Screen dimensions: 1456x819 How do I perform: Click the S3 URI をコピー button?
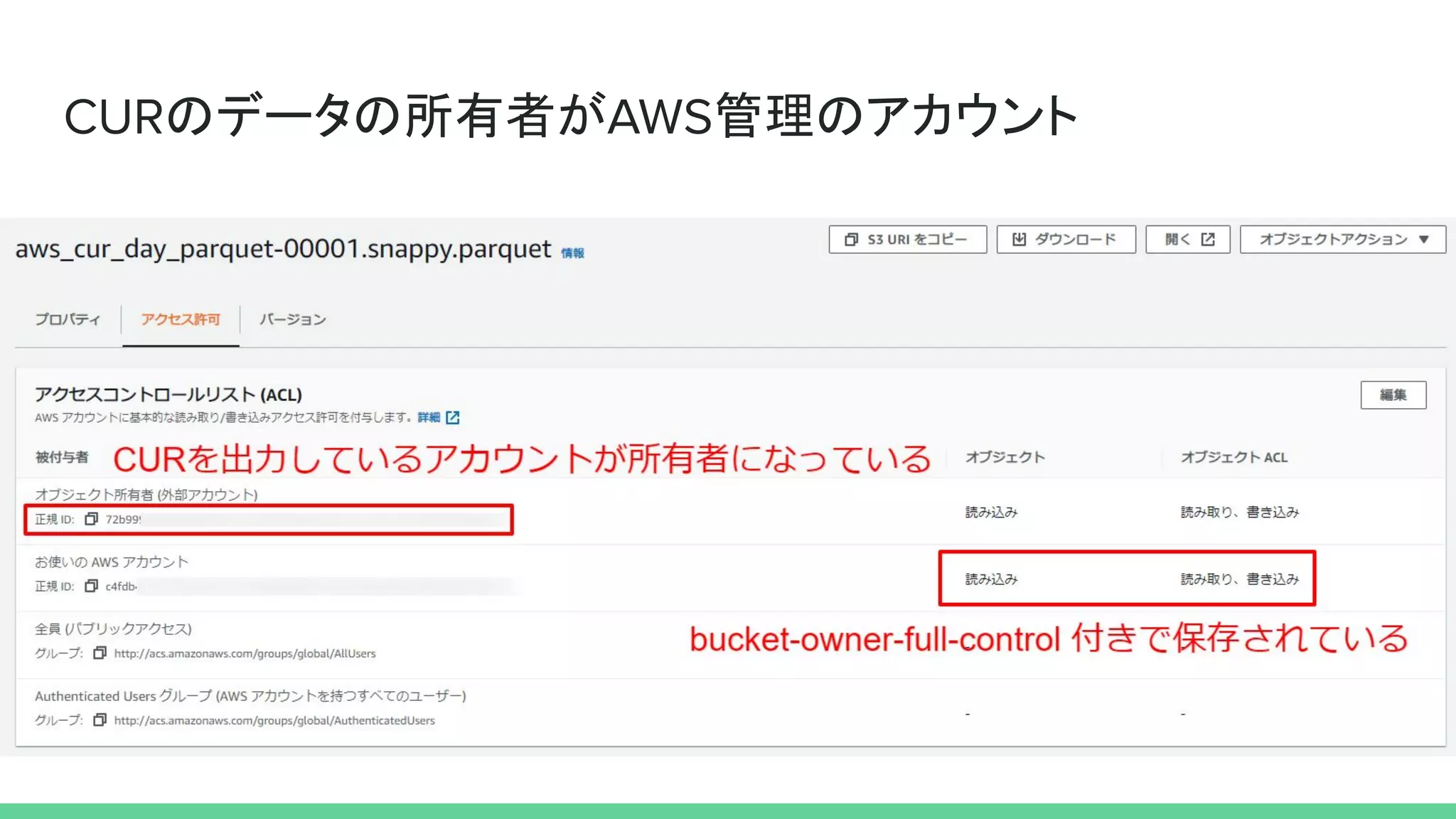907,240
